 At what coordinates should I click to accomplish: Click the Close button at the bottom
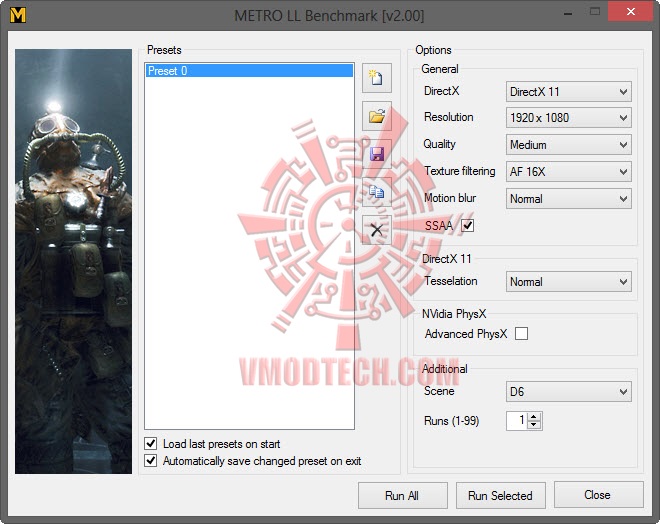point(598,495)
